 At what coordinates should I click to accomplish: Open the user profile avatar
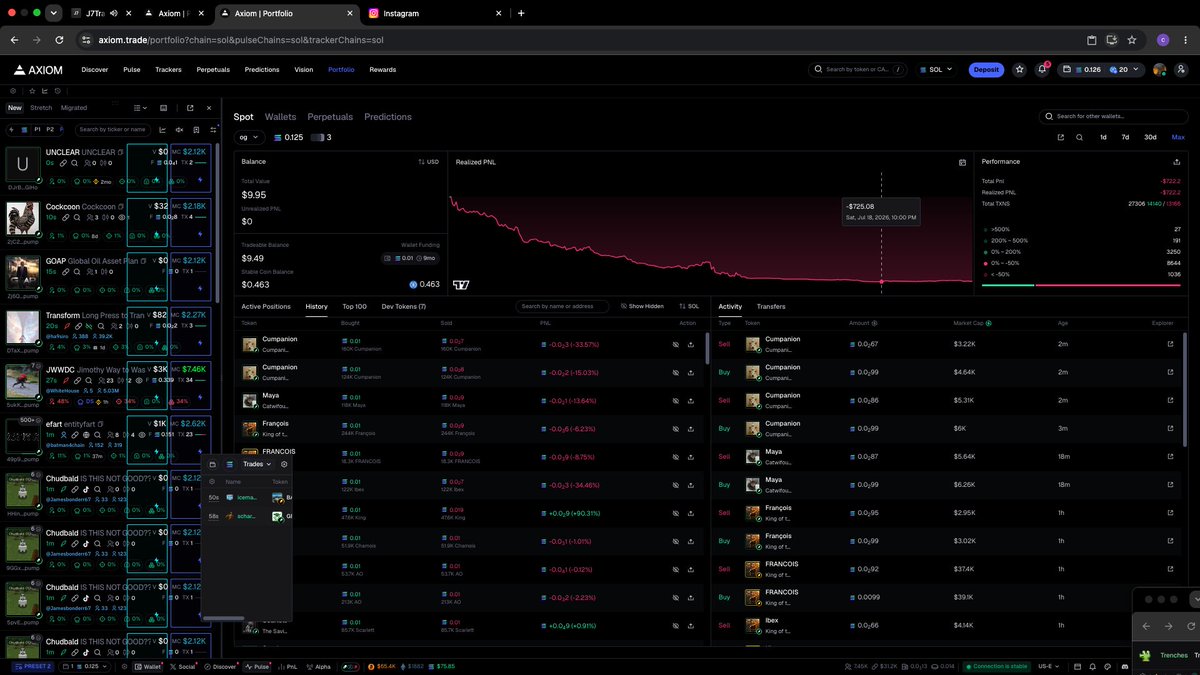1159,70
